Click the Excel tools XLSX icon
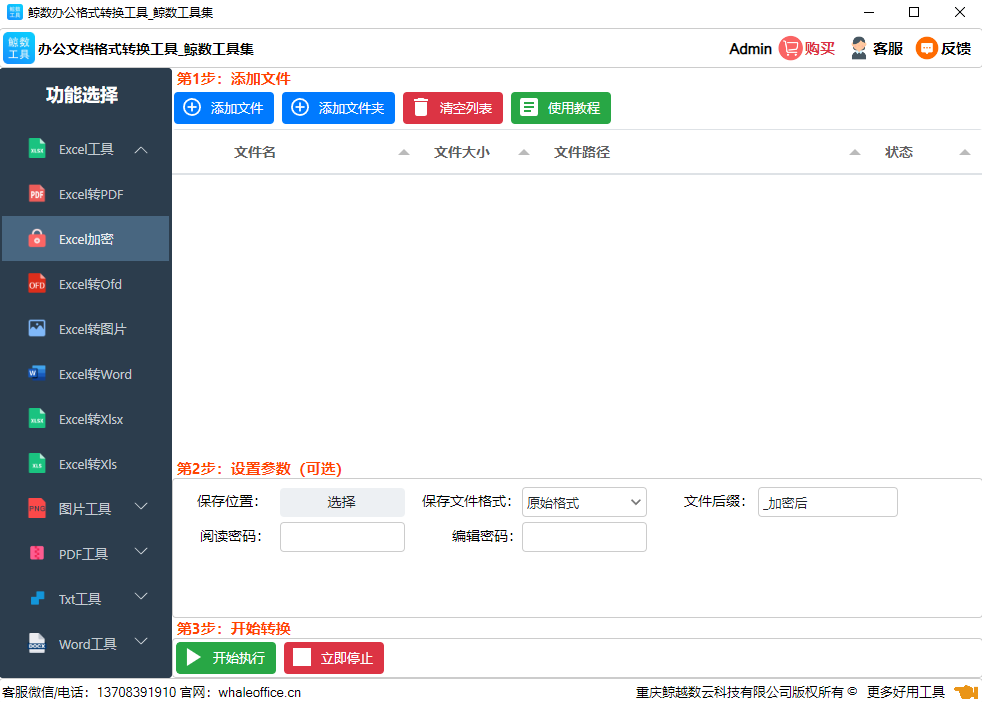The height and width of the screenshot is (702, 982). coord(37,149)
